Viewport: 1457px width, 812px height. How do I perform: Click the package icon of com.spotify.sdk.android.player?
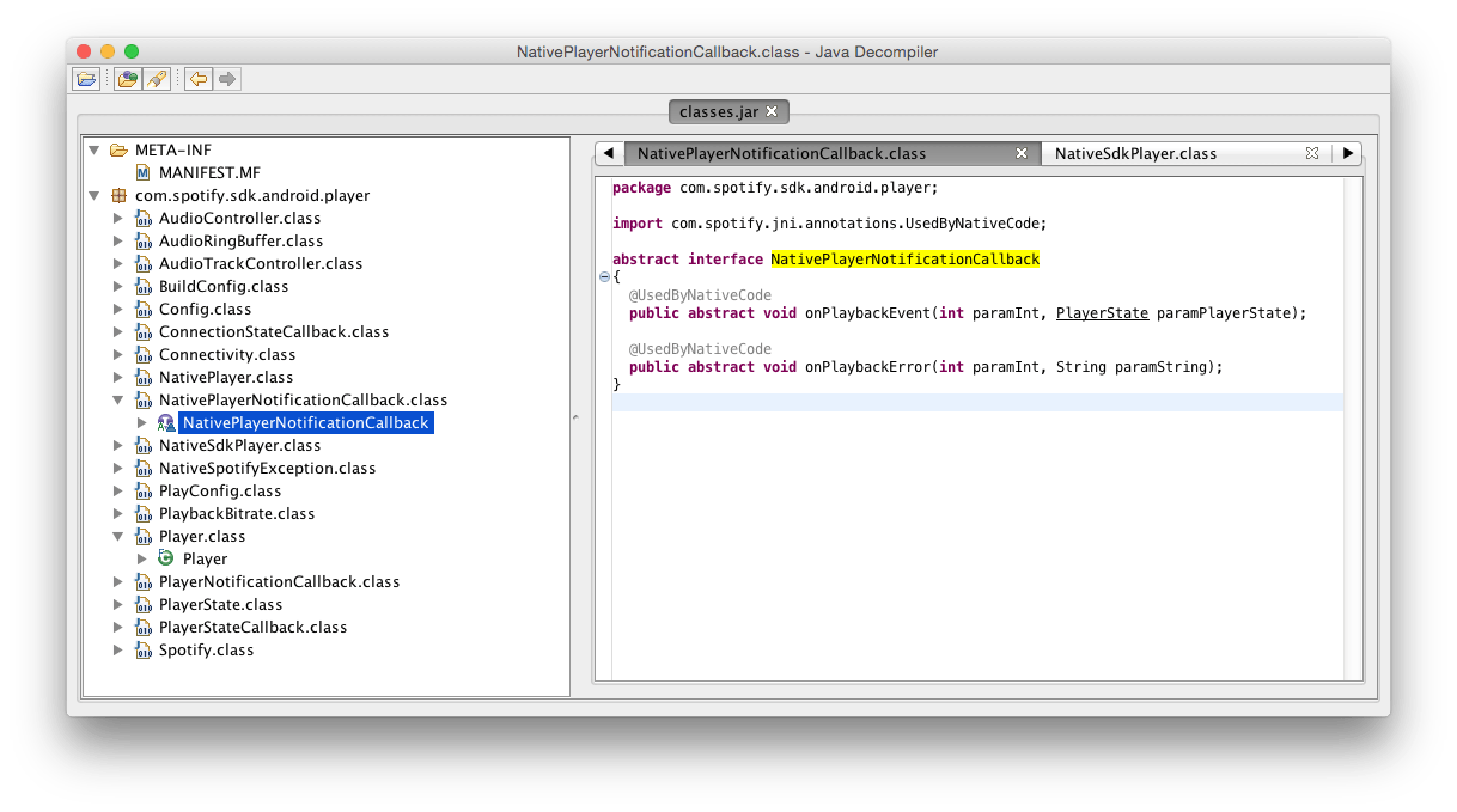[x=119, y=196]
